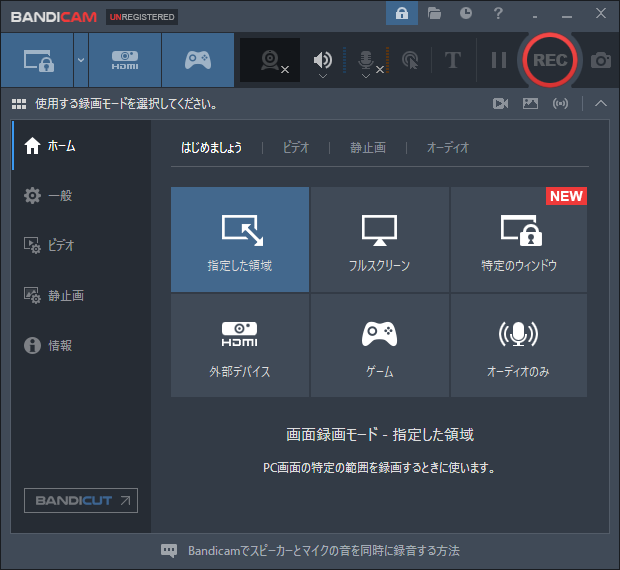This screenshot has width=620, height=570.
Task: Collapse the panel with up chevron
Action: coord(601,104)
